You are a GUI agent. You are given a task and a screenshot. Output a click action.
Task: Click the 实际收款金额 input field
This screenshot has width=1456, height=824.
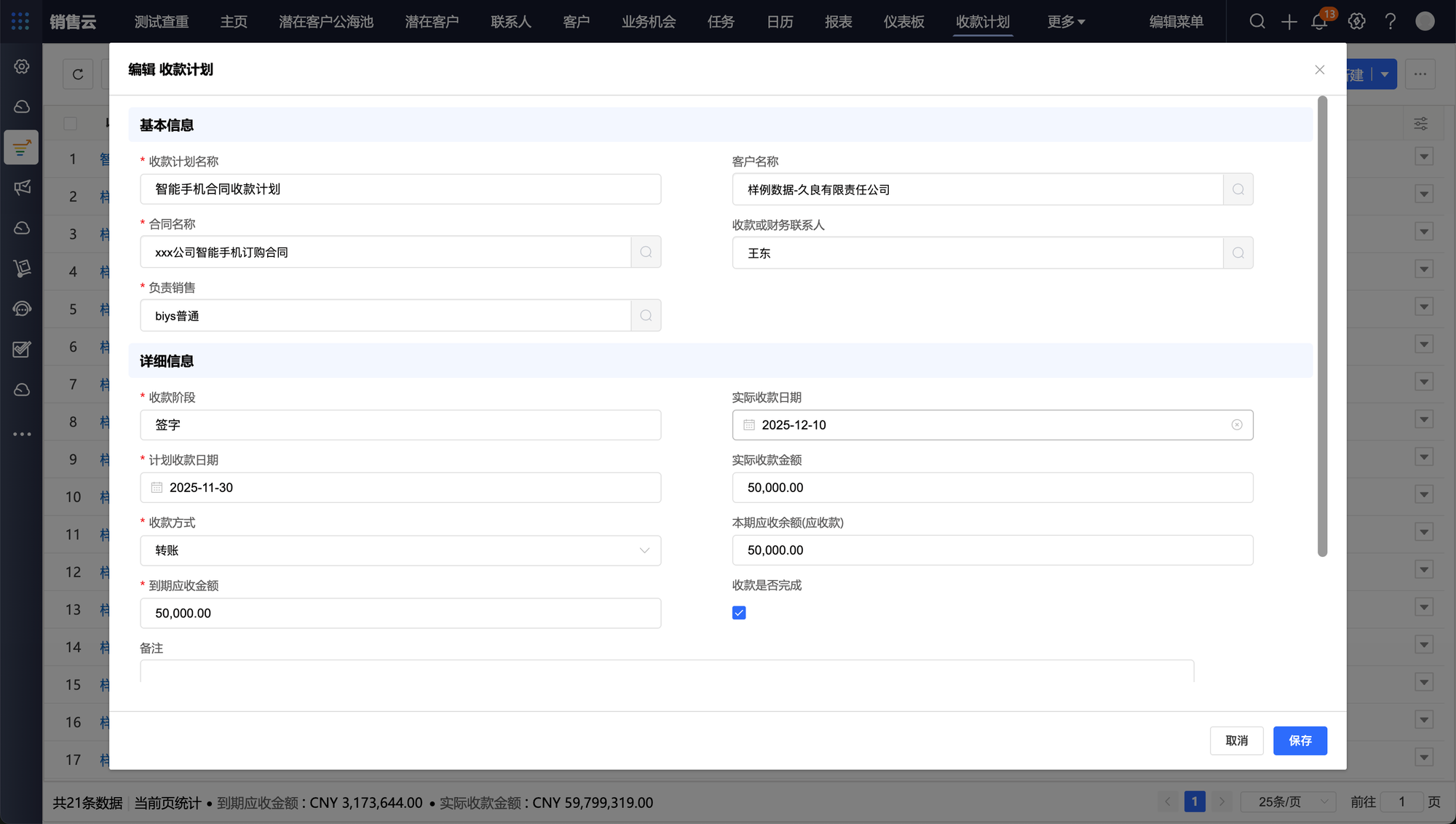(x=992, y=488)
